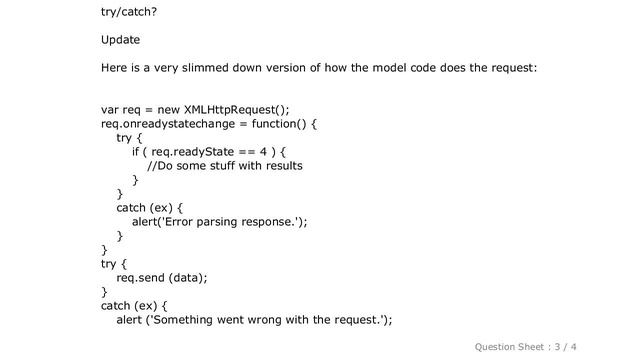The width and height of the screenshot is (640, 360).
Task: Click the 'var req = new XMLHttpRequest();' line
Action: 195,110
